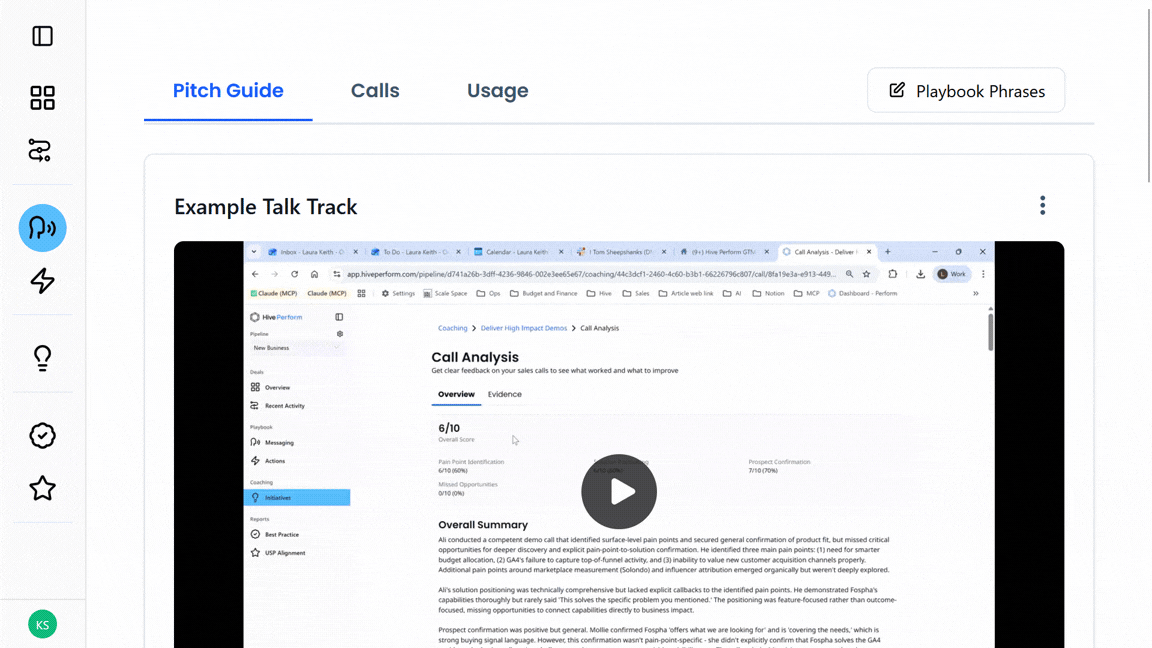Click the Coaching breadcrumb in the video preview

[452, 328]
